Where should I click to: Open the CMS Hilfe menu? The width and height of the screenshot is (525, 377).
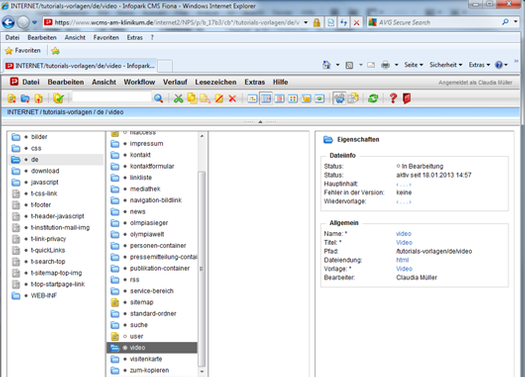coord(280,82)
